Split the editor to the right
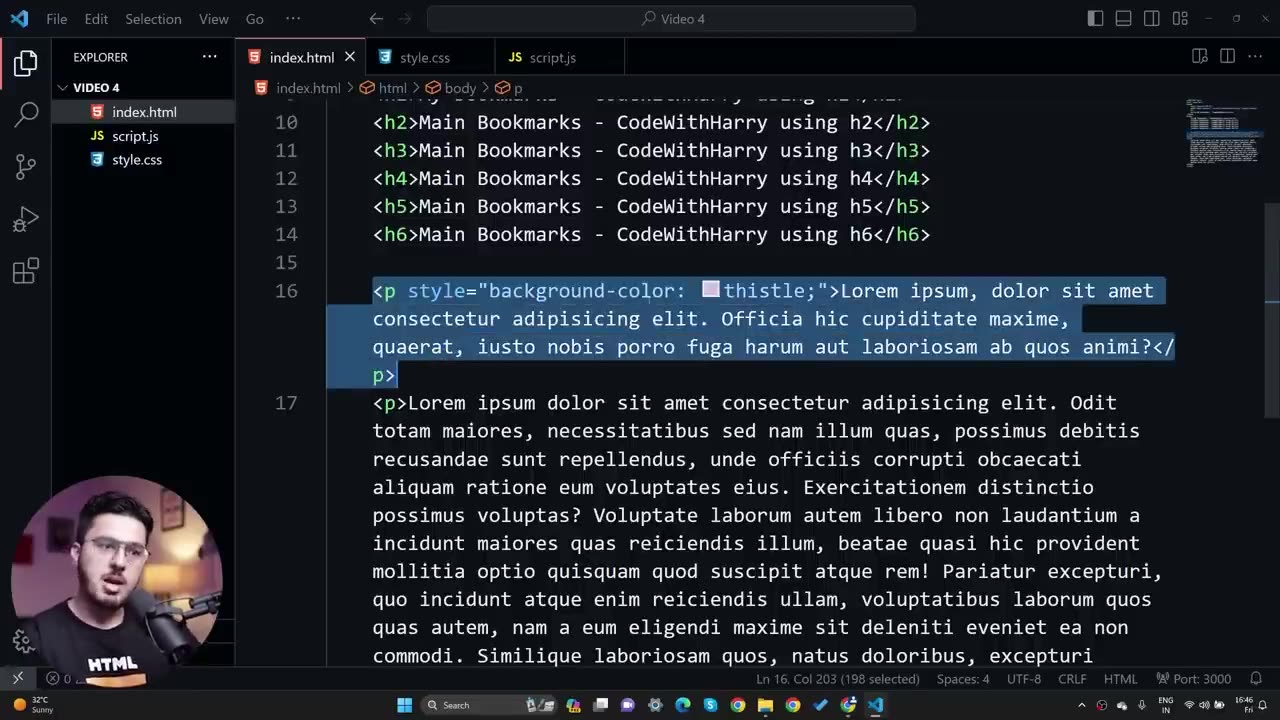This screenshot has width=1280, height=720. (x=1227, y=57)
